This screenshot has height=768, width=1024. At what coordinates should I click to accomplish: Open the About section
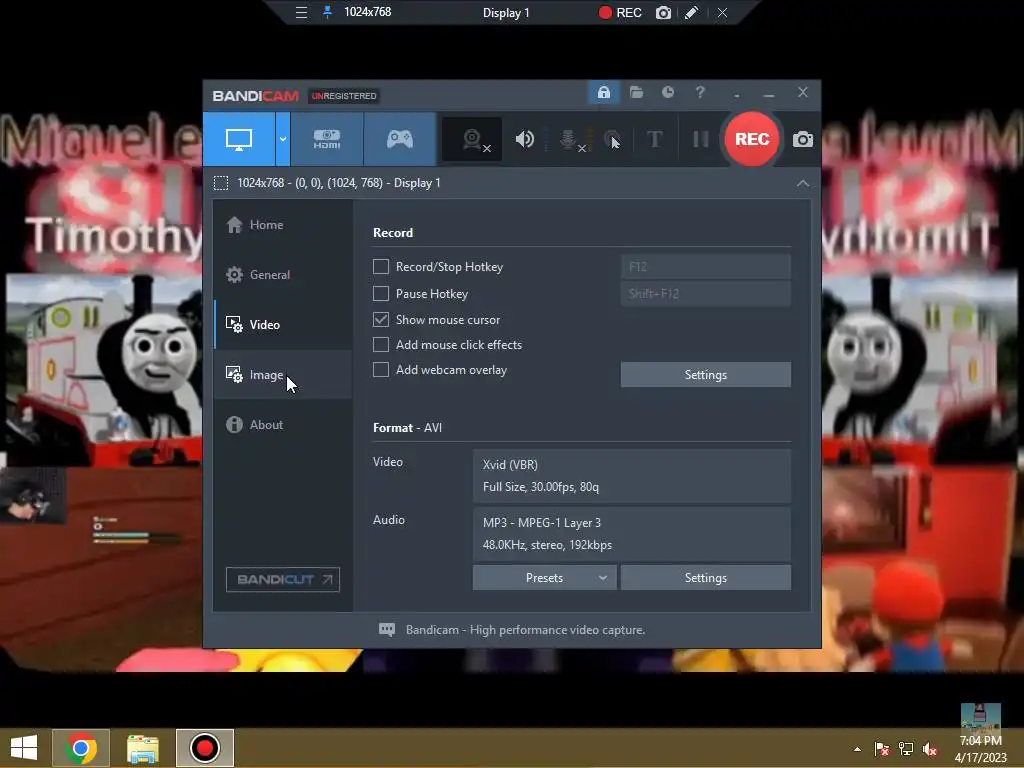pyautogui.click(x=283, y=424)
